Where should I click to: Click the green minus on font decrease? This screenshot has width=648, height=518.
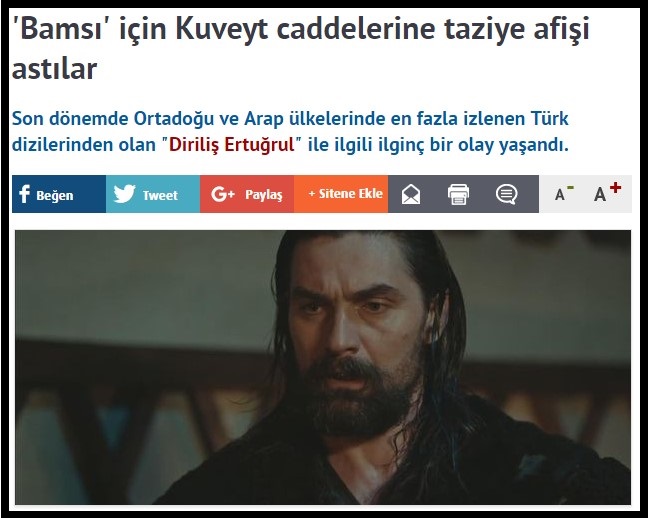pyautogui.click(x=570, y=188)
